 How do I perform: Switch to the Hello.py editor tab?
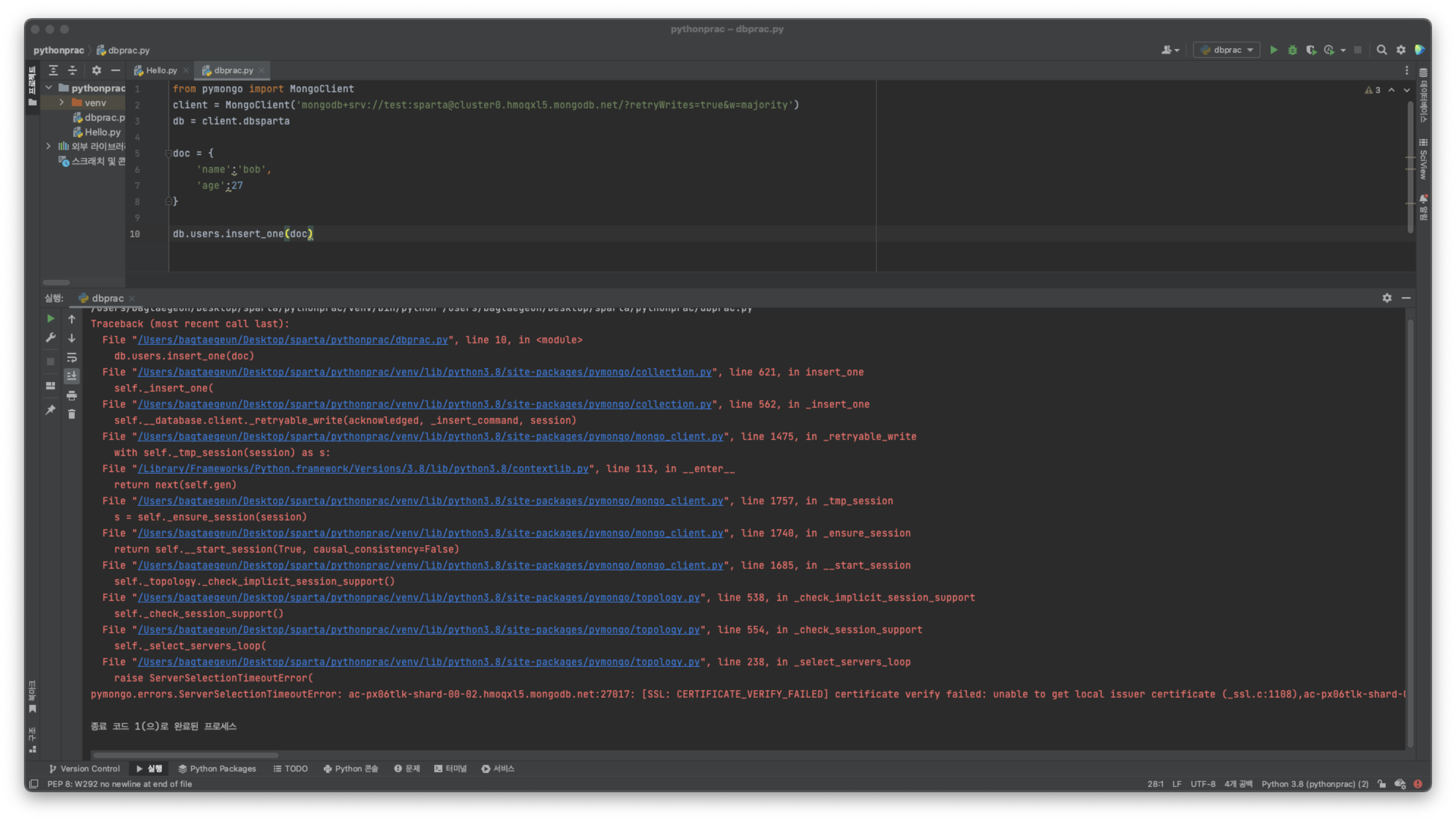click(161, 70)
